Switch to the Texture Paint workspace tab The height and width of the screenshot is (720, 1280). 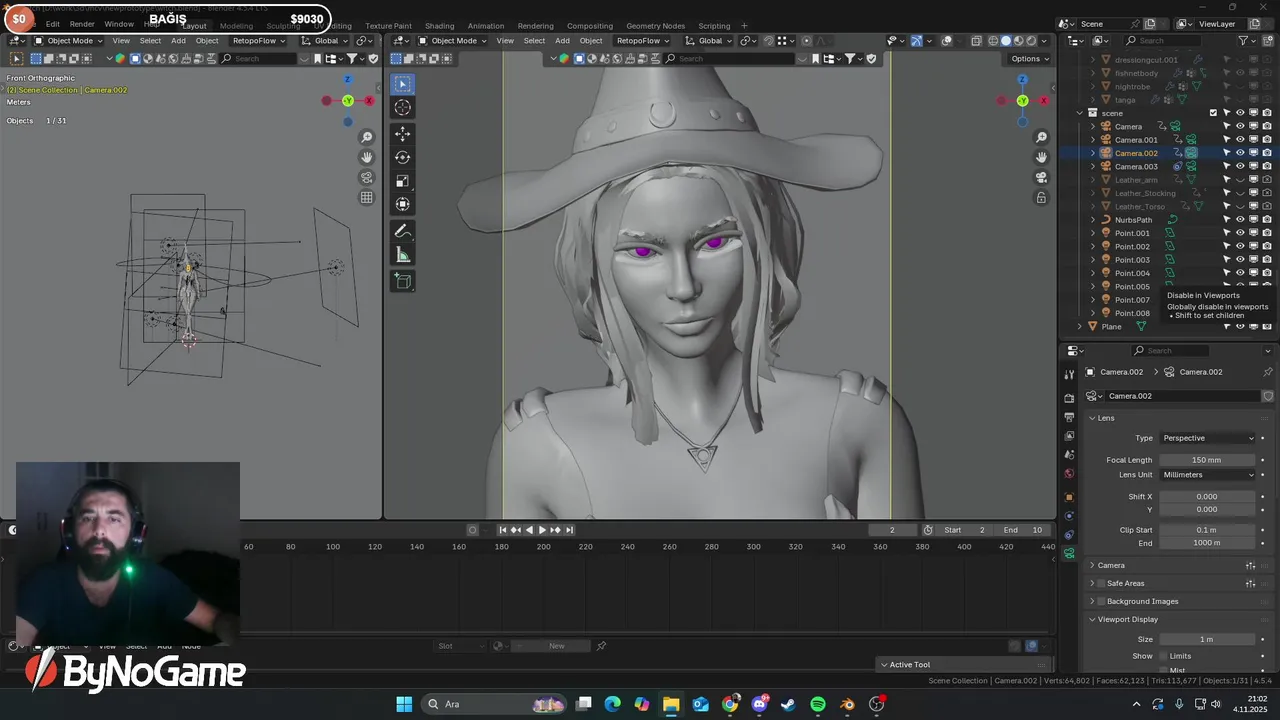coord(388,26)
